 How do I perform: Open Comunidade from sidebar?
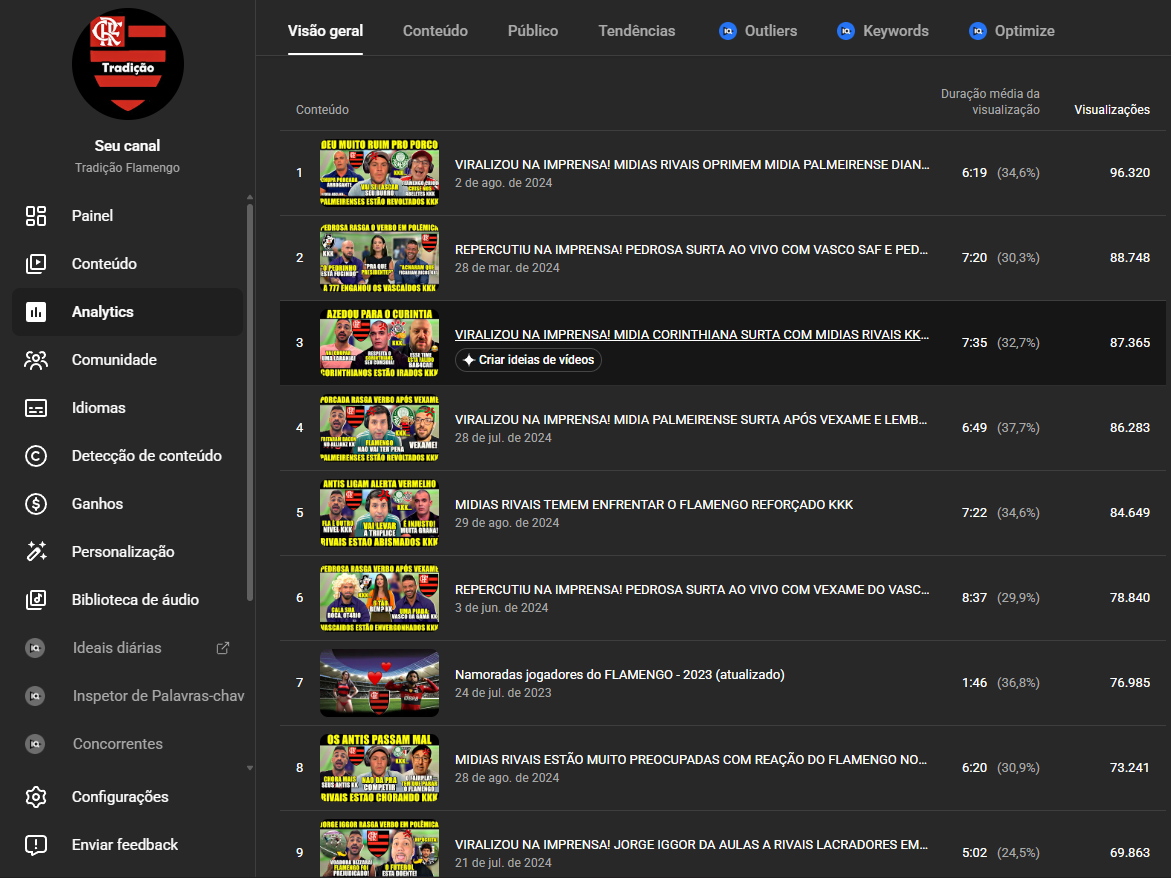point(128,360)
